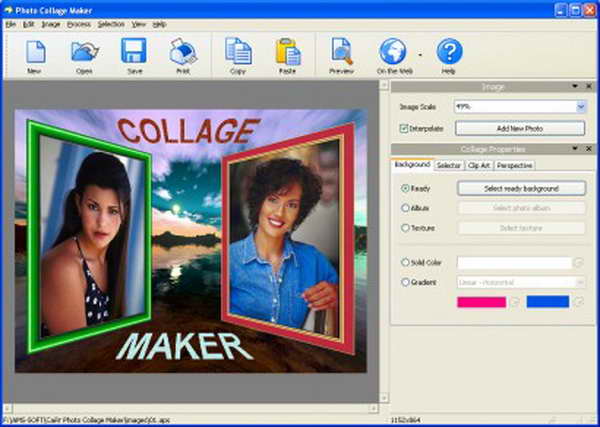Open the Process menu
600x427 pixels.
tap(78, 23)
